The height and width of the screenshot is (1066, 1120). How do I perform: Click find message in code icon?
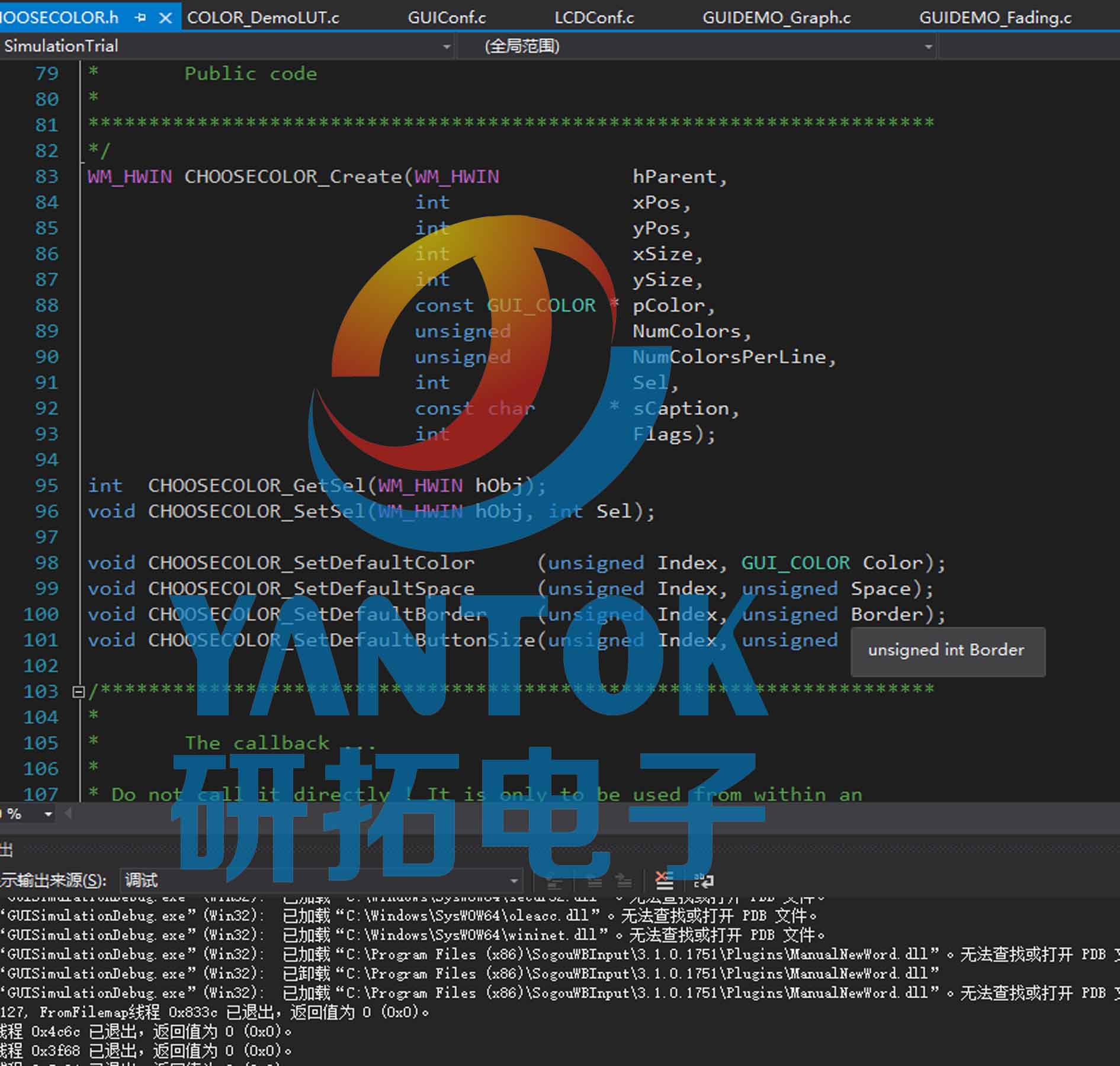pyautogui.click(x=554, y=881)
